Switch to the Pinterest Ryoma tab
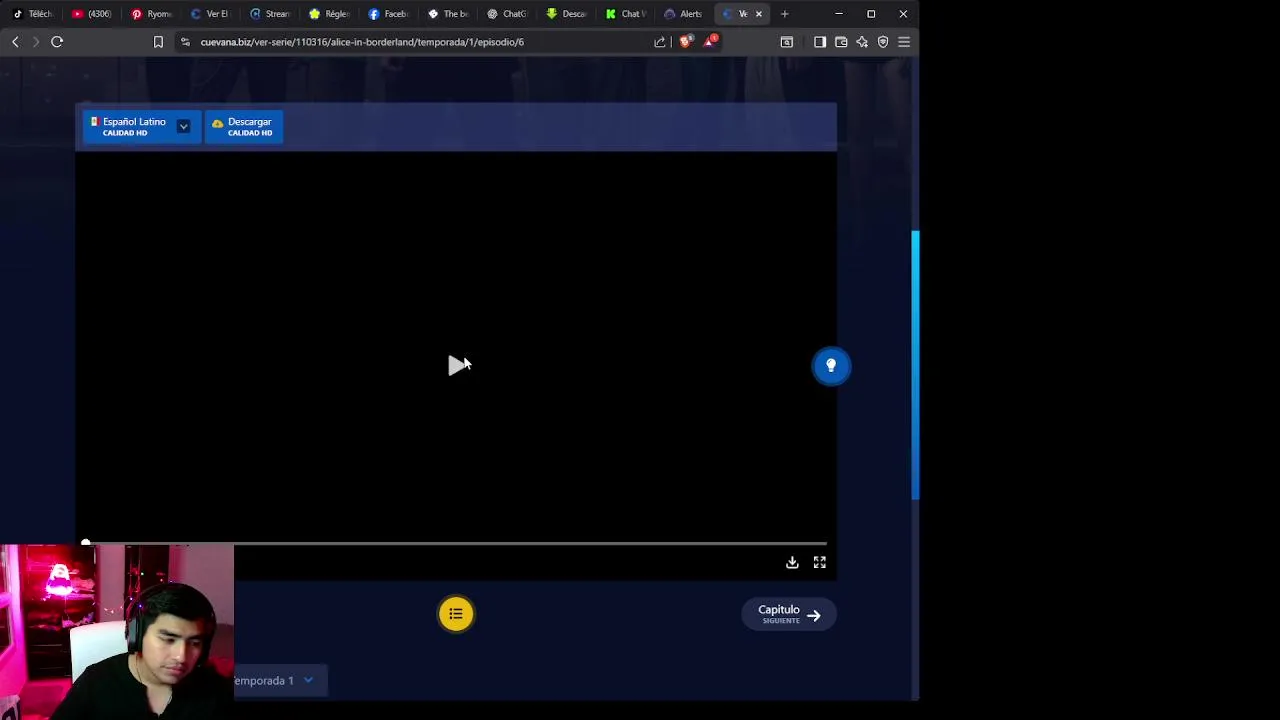Image resolution: width=1280 pixels, height=720 pixels. pos(152,14)
